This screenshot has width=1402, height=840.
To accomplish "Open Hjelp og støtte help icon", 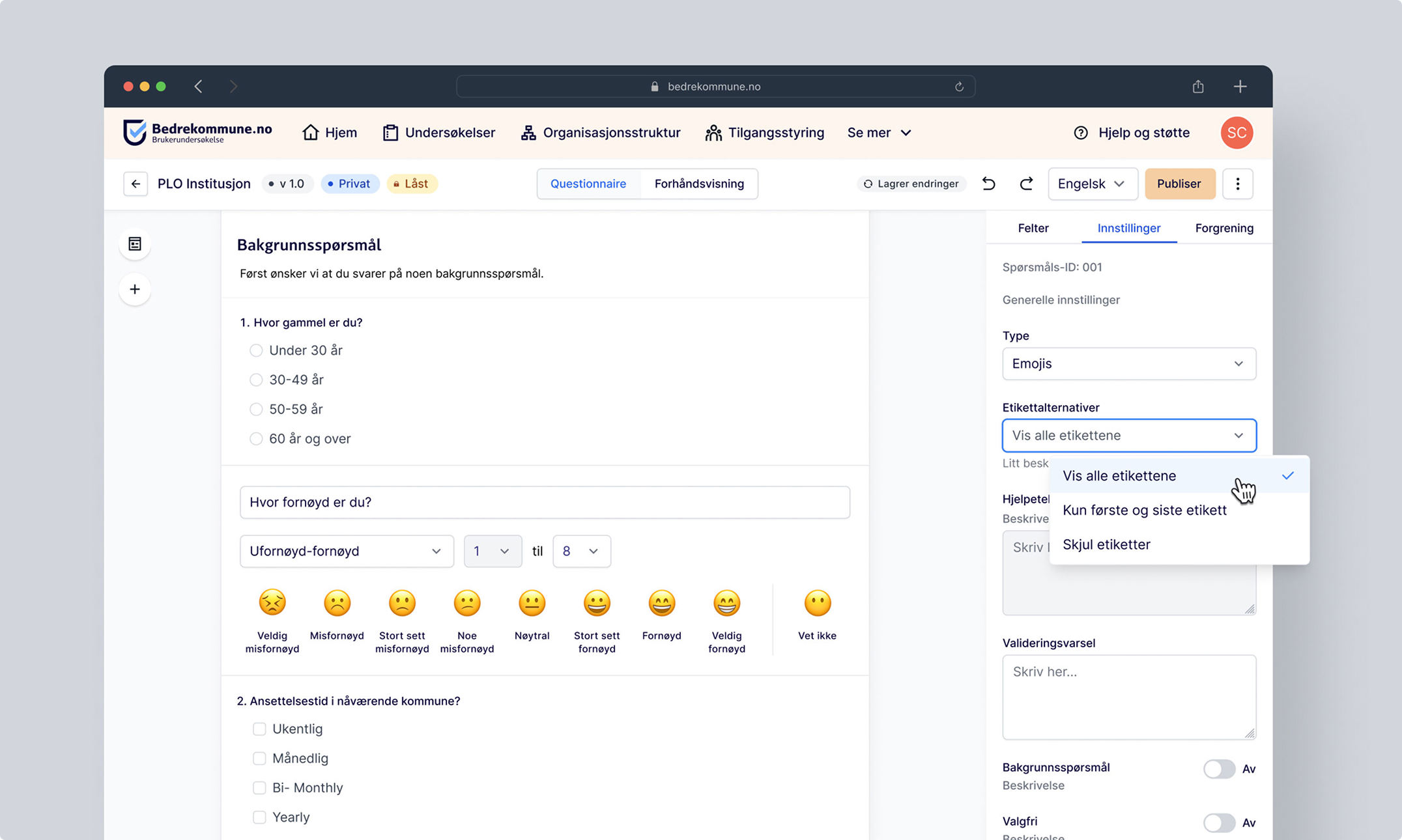I will coord(1081,133).
